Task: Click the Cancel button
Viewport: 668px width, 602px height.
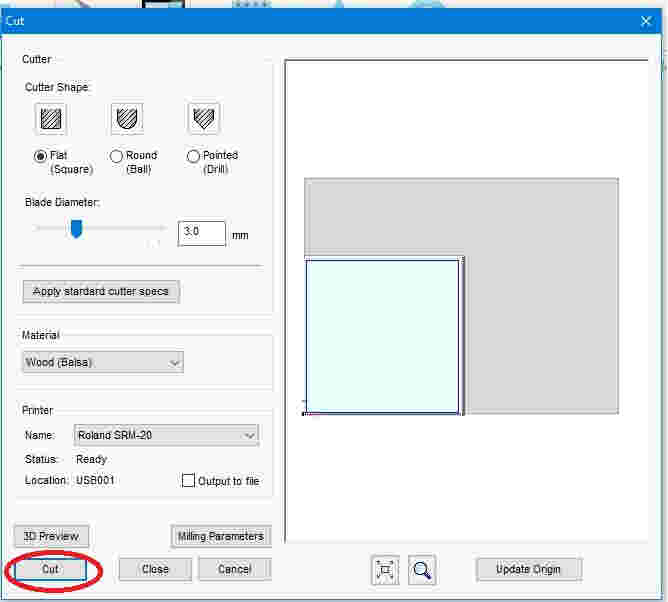Action: tap(235, 569)
